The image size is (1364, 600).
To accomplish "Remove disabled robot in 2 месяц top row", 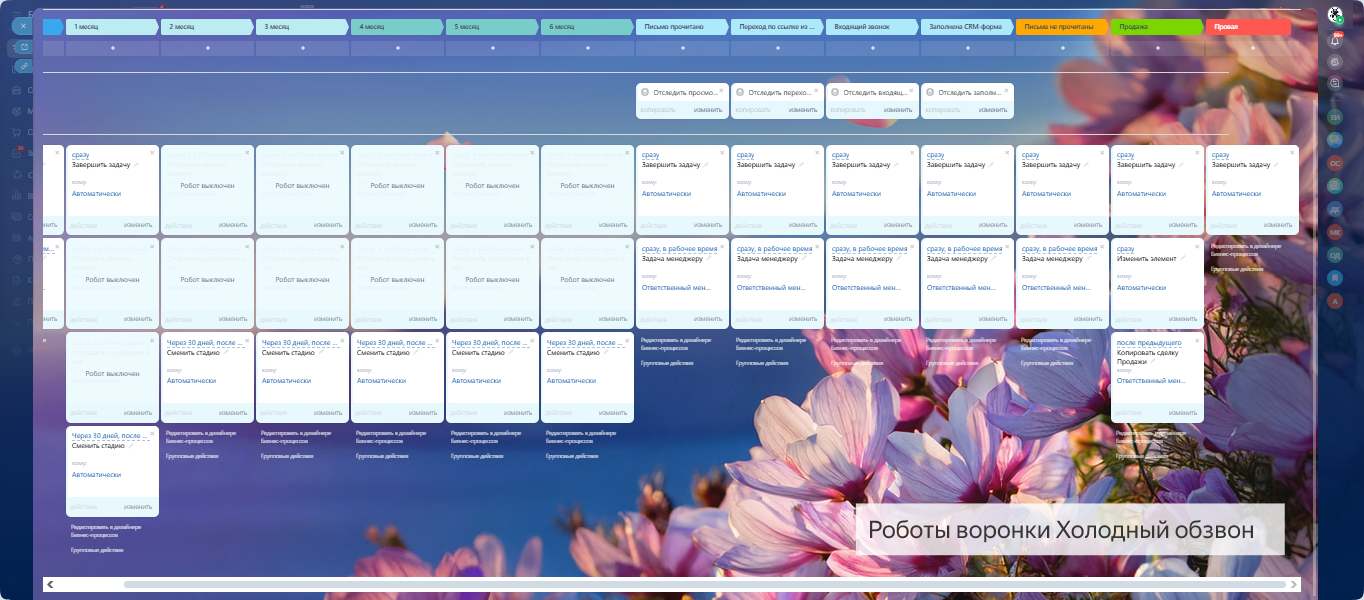I will point(247,152).
